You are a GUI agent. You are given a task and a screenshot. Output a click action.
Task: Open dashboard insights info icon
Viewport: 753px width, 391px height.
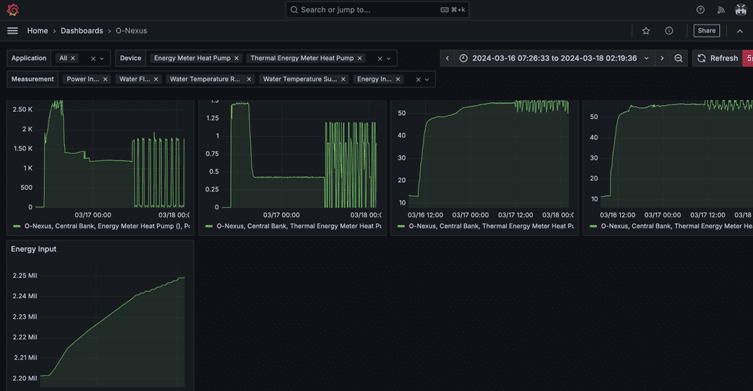tap(669, 31)
